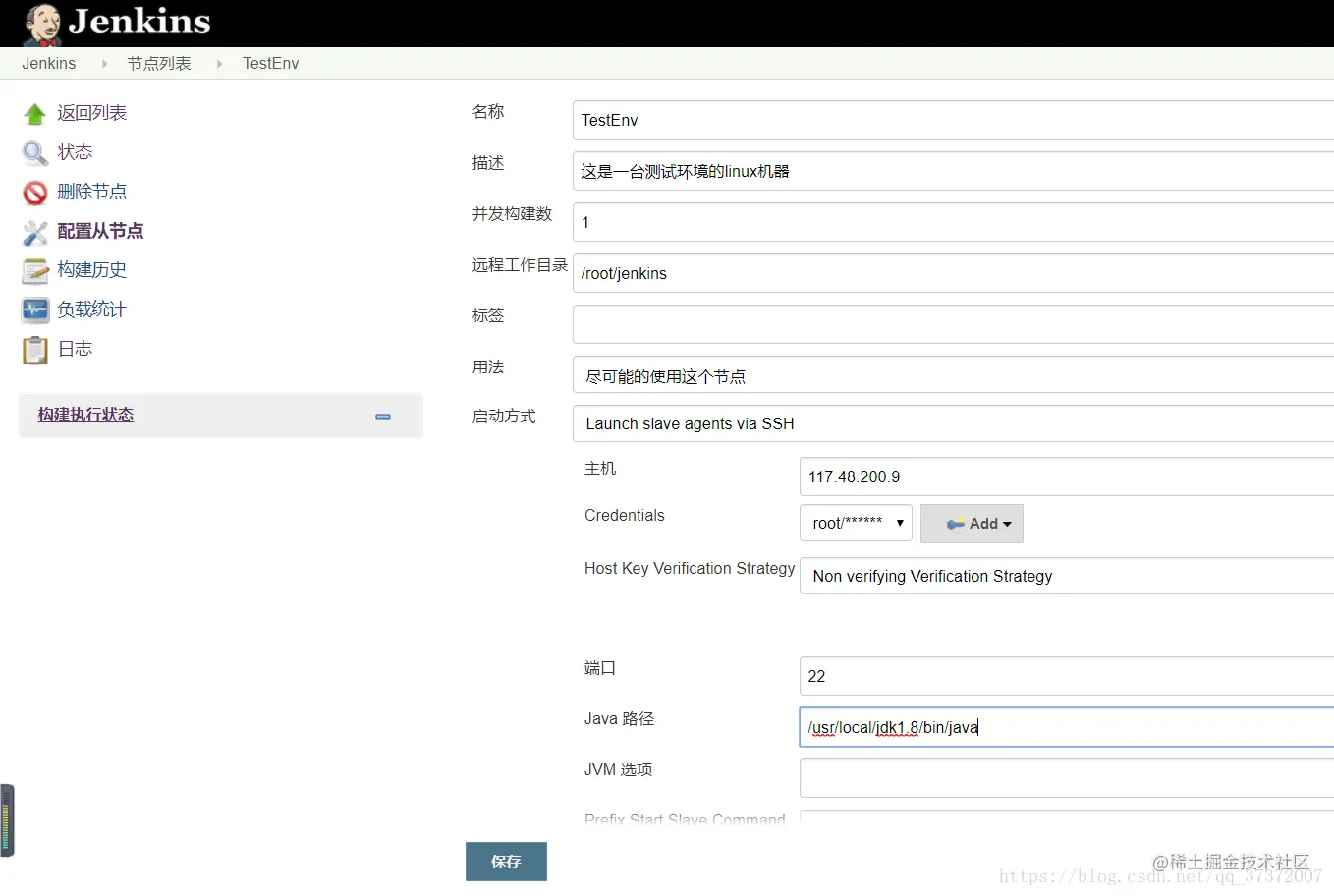1334x896 pixels.
Task: Open the 状态 status page link
Action: pos(75,152)
